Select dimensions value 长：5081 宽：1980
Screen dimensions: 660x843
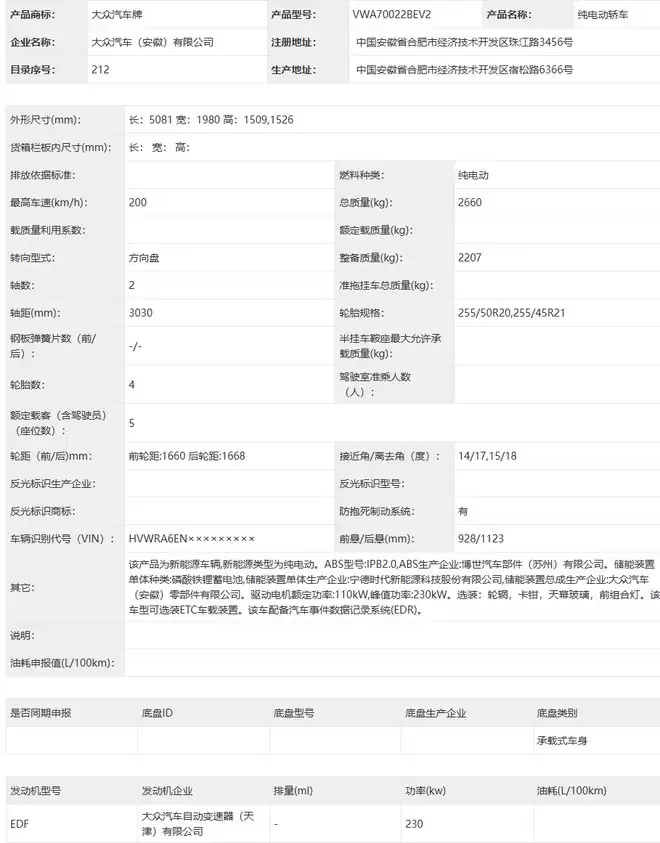tap(211, 119)
